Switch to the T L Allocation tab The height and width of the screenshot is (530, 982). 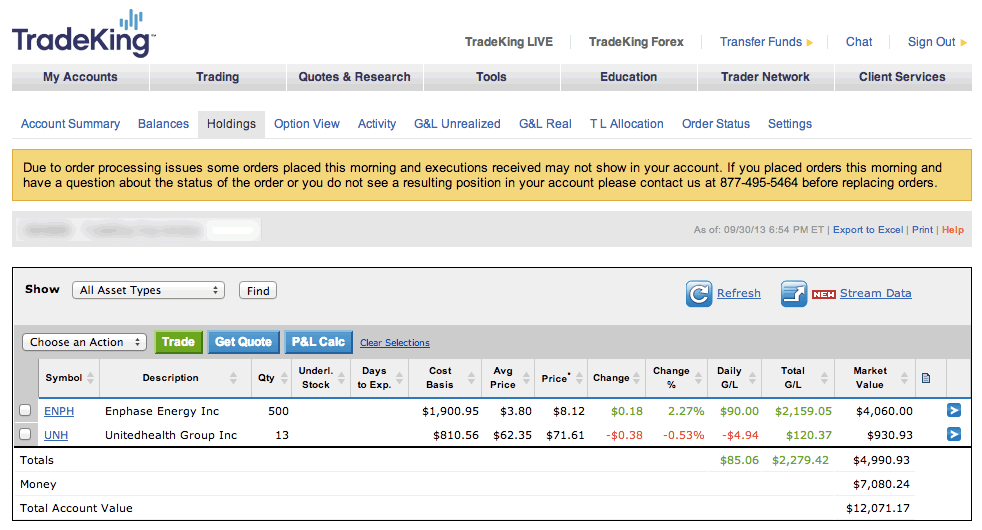[x=626, y=124]
